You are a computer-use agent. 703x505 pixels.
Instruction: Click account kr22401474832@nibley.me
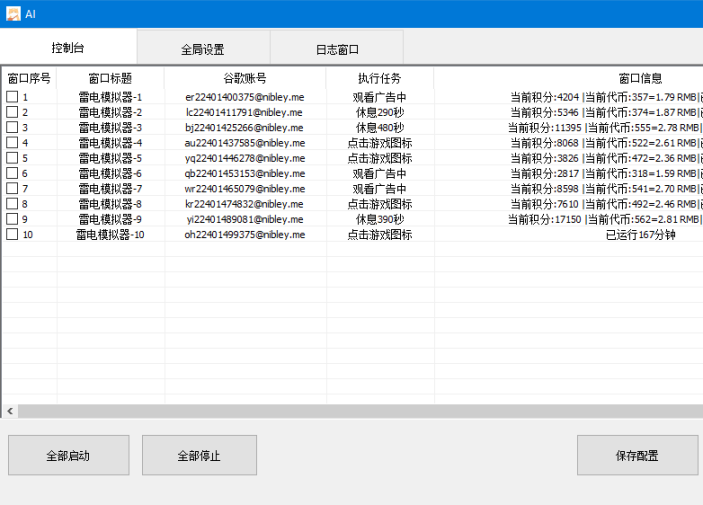[245, 204]
